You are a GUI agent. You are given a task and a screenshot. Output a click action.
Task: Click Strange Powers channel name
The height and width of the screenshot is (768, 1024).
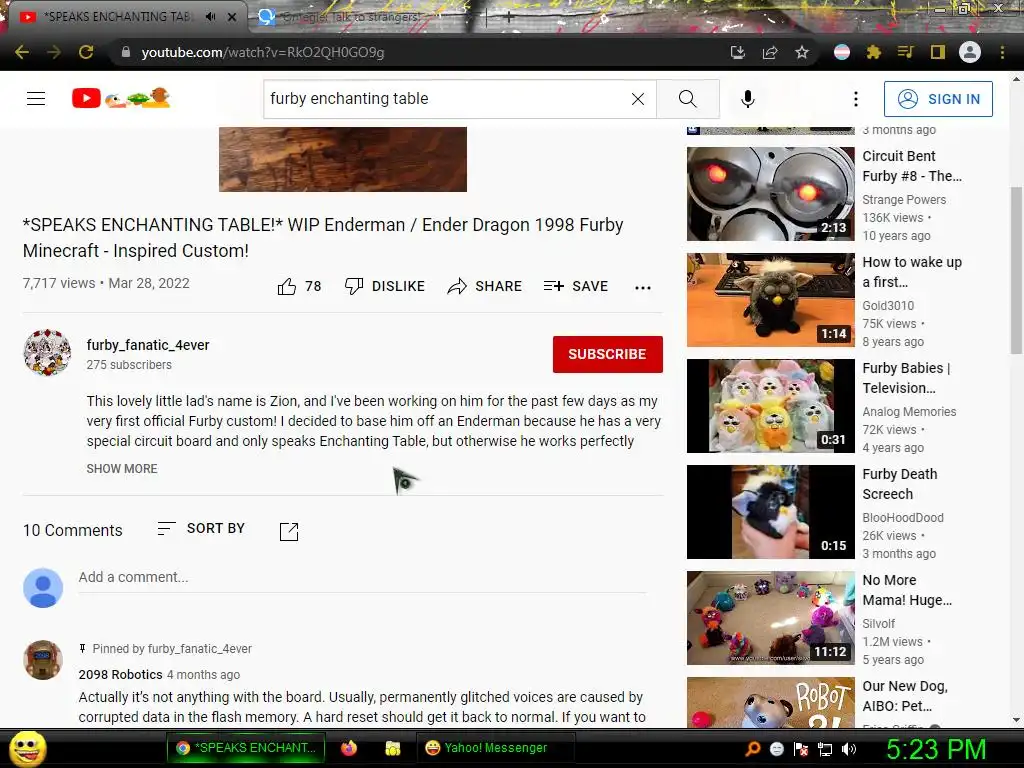pos(904,200)
